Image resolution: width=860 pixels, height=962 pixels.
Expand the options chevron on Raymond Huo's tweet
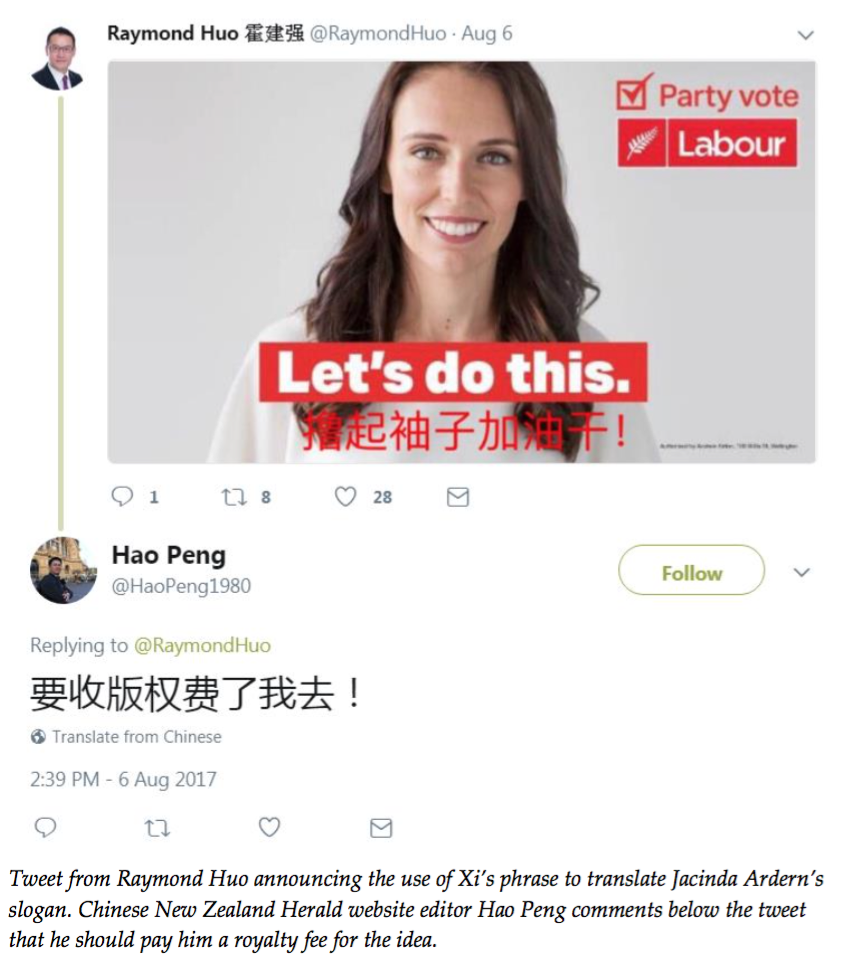805,35
